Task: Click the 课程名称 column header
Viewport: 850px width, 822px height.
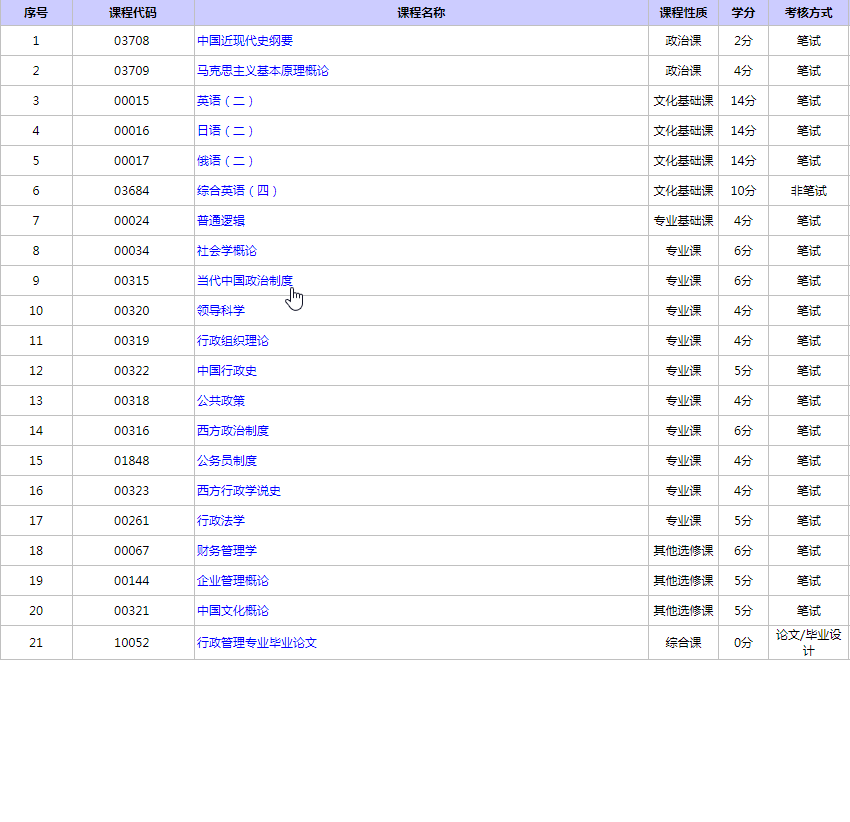Action: point(421,12)
